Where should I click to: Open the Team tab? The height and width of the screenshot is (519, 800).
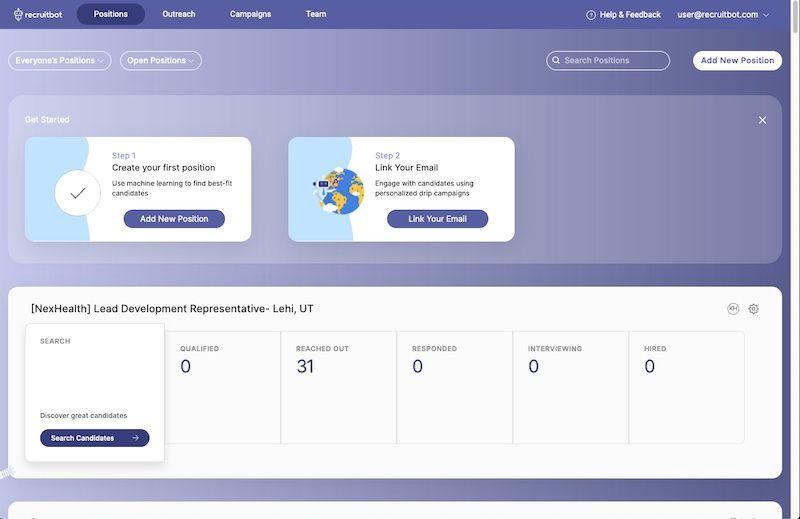coord(316,14)
